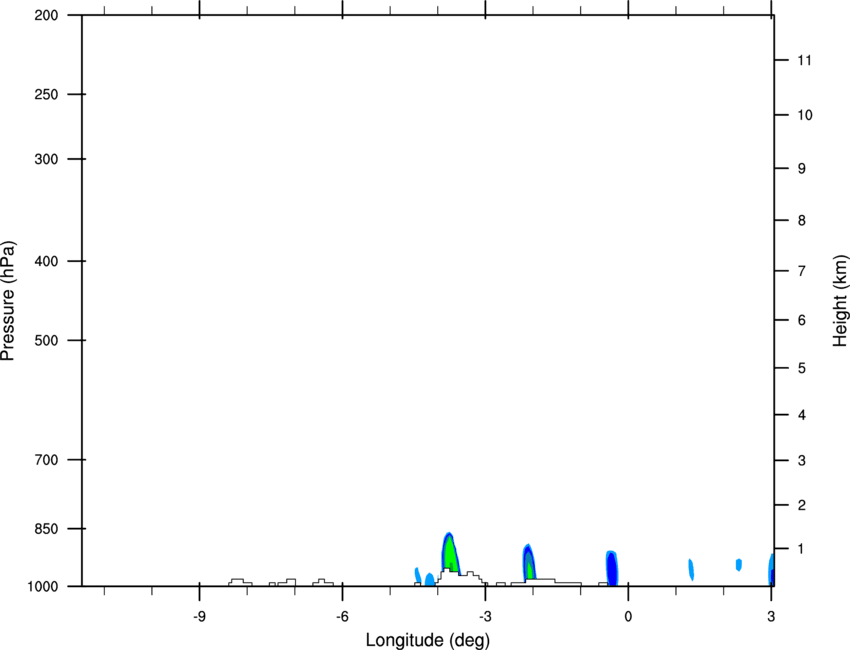The height and width of the screenshot is (650, 850).
Task: Click the -3 longitude tick label
Action: [485, 617]
